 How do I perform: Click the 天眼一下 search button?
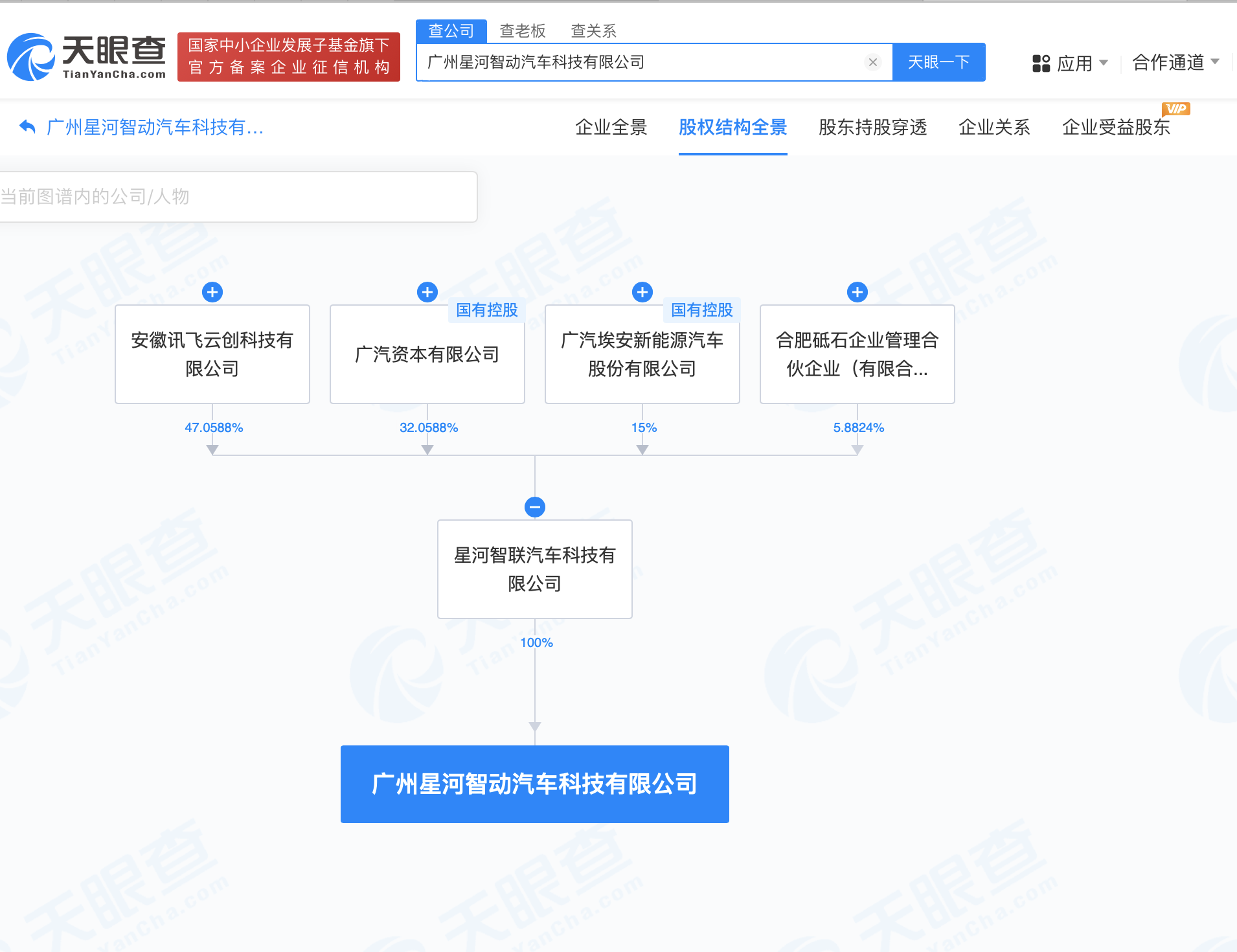pyautogui.click(x=940, y=62)
